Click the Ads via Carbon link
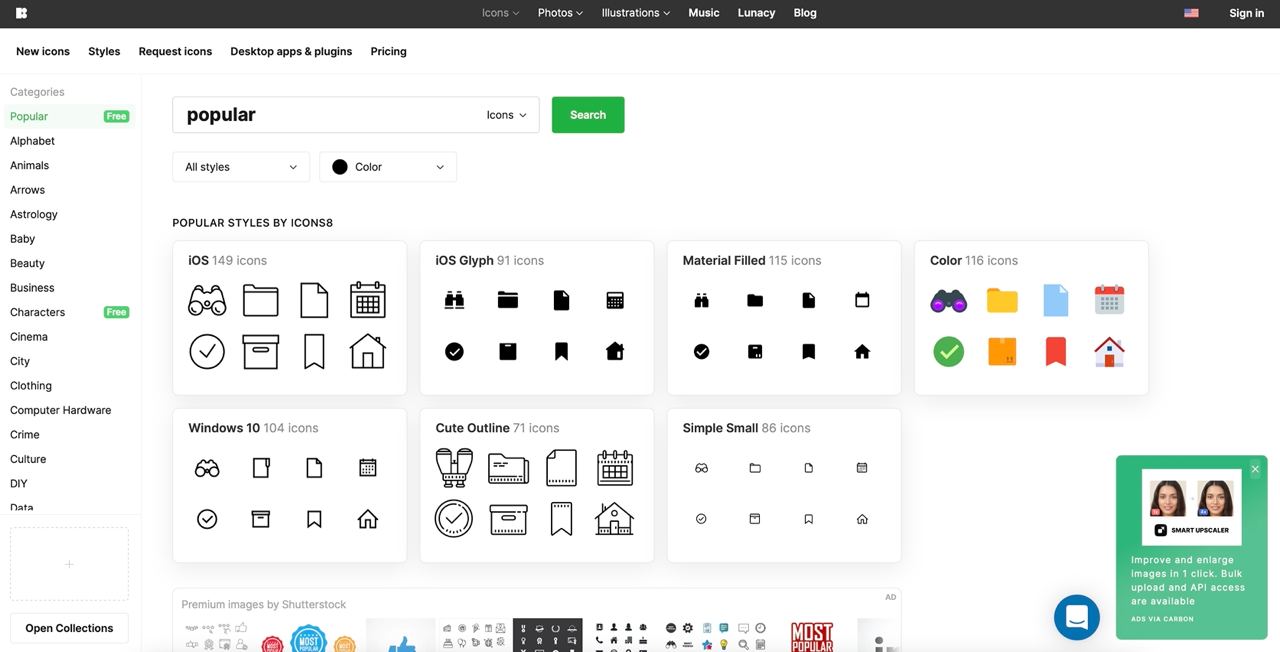This screenshot has height=652, width=1280. click(1162, 619)
